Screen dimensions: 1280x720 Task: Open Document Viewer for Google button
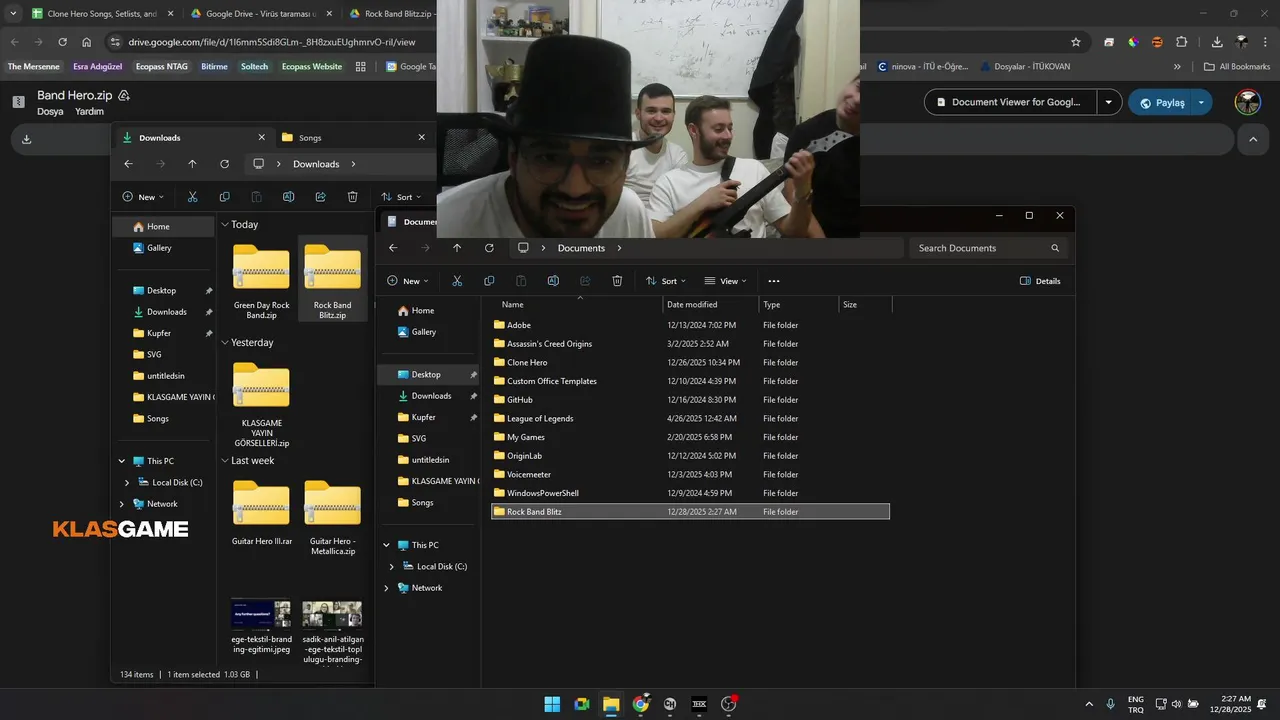point(1010,102)
